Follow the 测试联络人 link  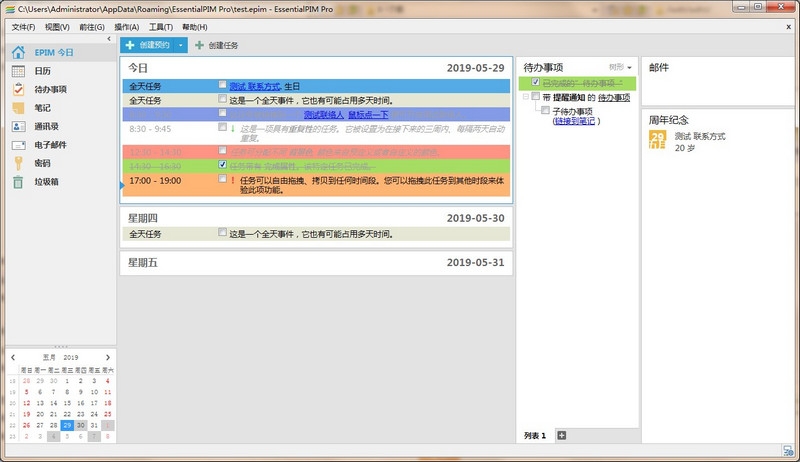point(323,115)
